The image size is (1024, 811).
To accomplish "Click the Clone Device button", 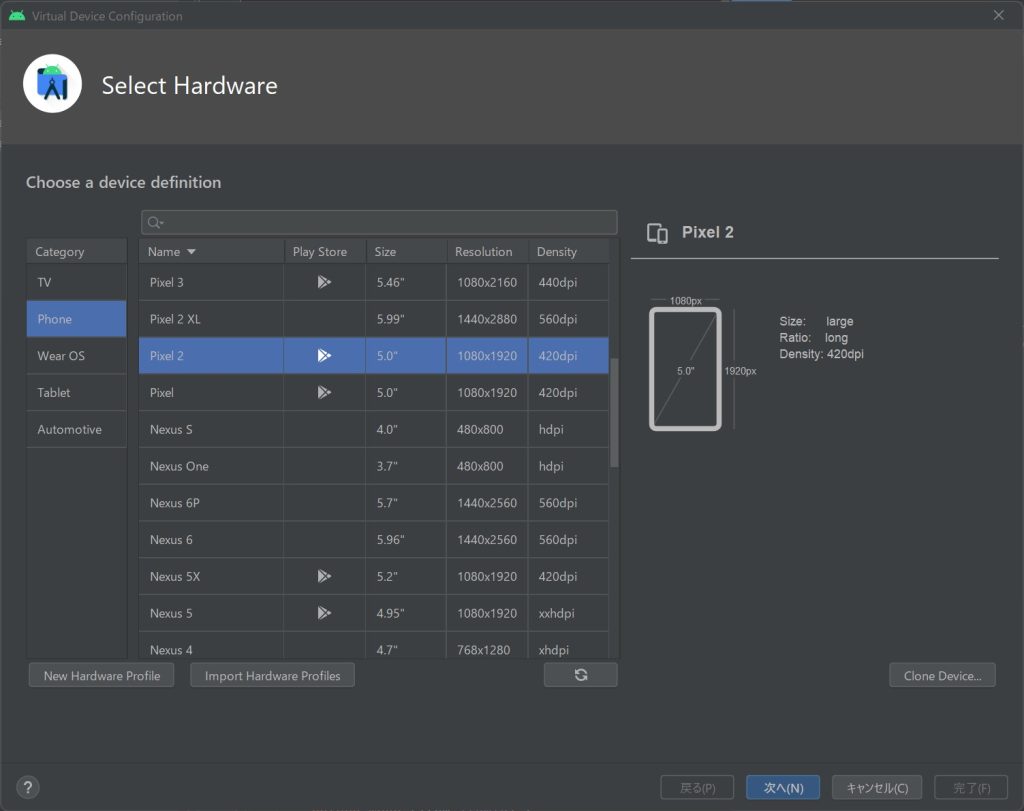I will pos(942,675).
